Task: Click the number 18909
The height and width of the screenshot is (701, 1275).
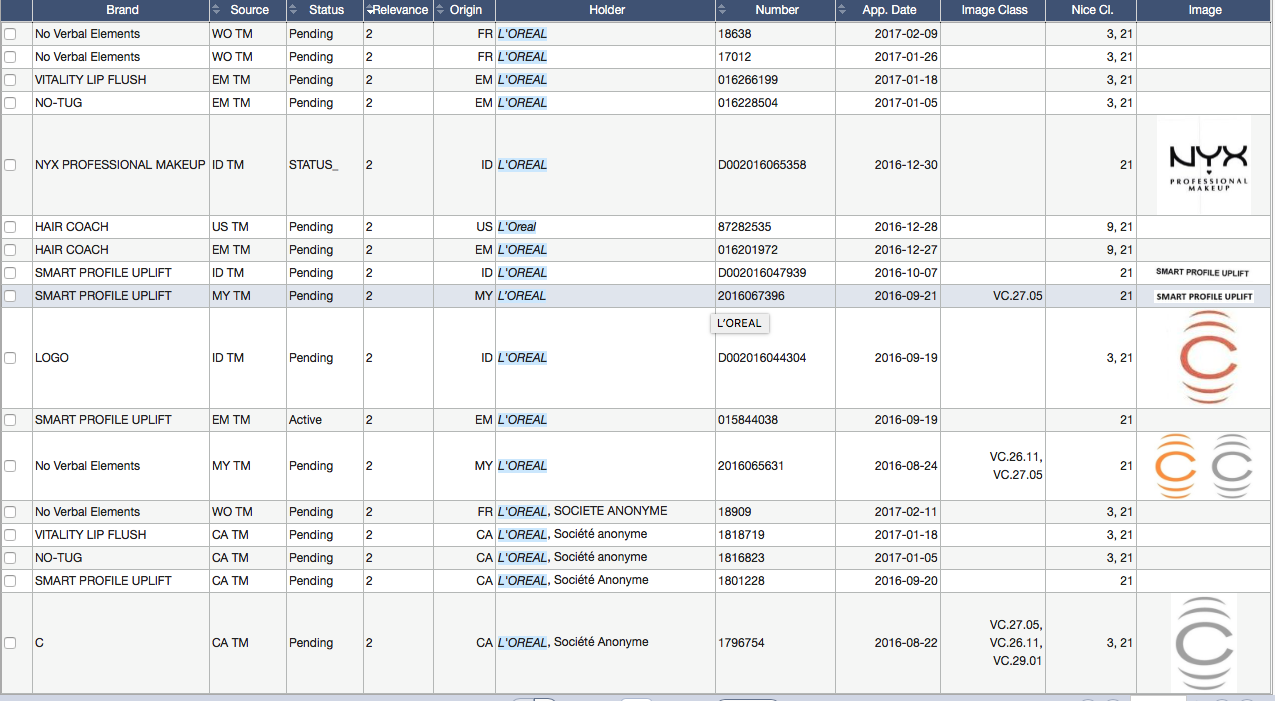Action: pyautogui.click(x=734, y=512)
